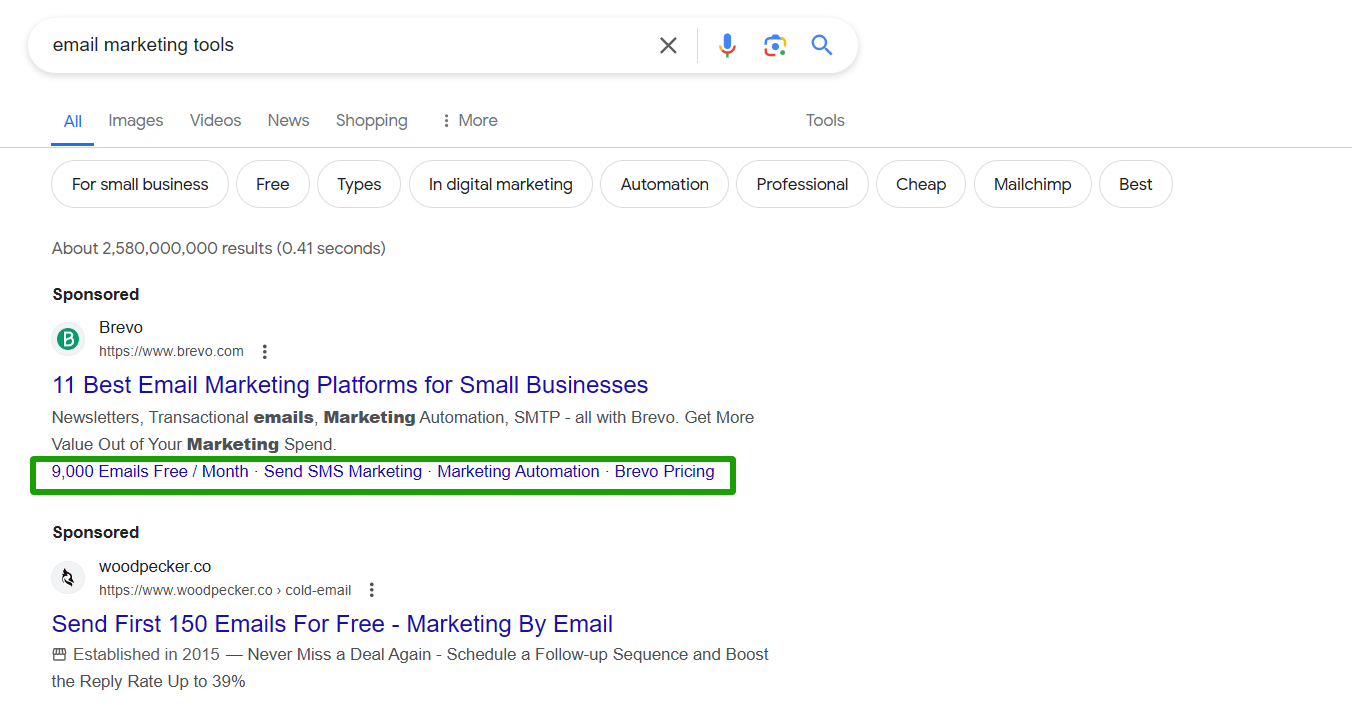Click the 'Sponsored' label above the woodpecker.co ad

click(x=96, y=532)
